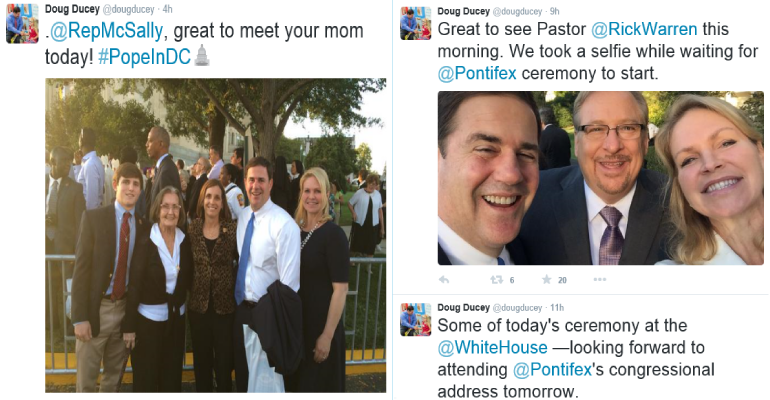Favorite the selfie tweet with the star
The image size is (770, 400).
click(x=547, y=280)
